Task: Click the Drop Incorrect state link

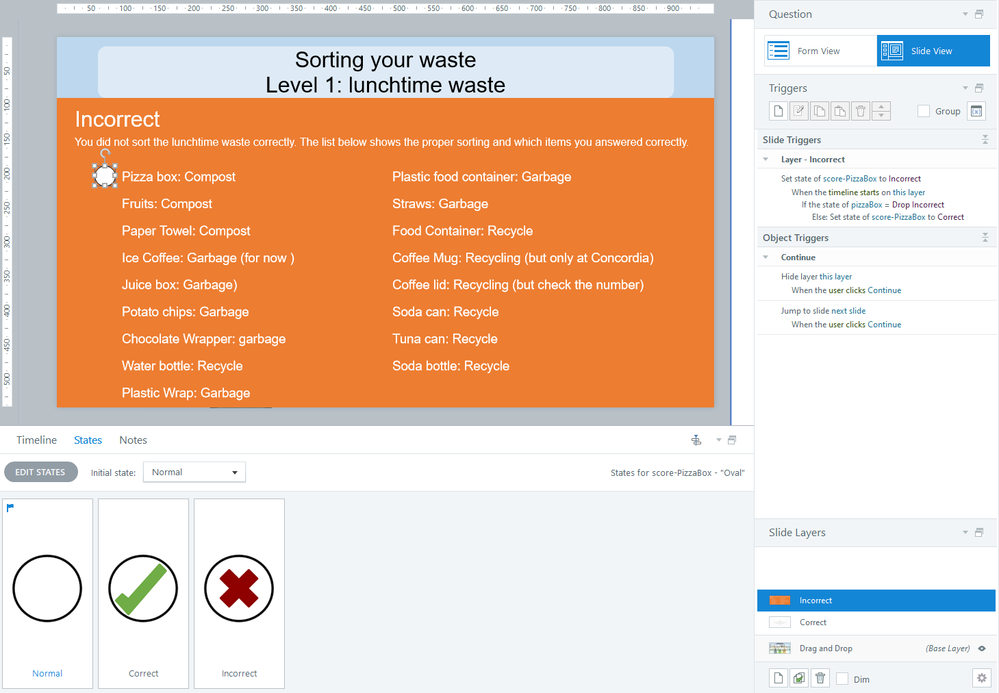Action: pos(918,205)
